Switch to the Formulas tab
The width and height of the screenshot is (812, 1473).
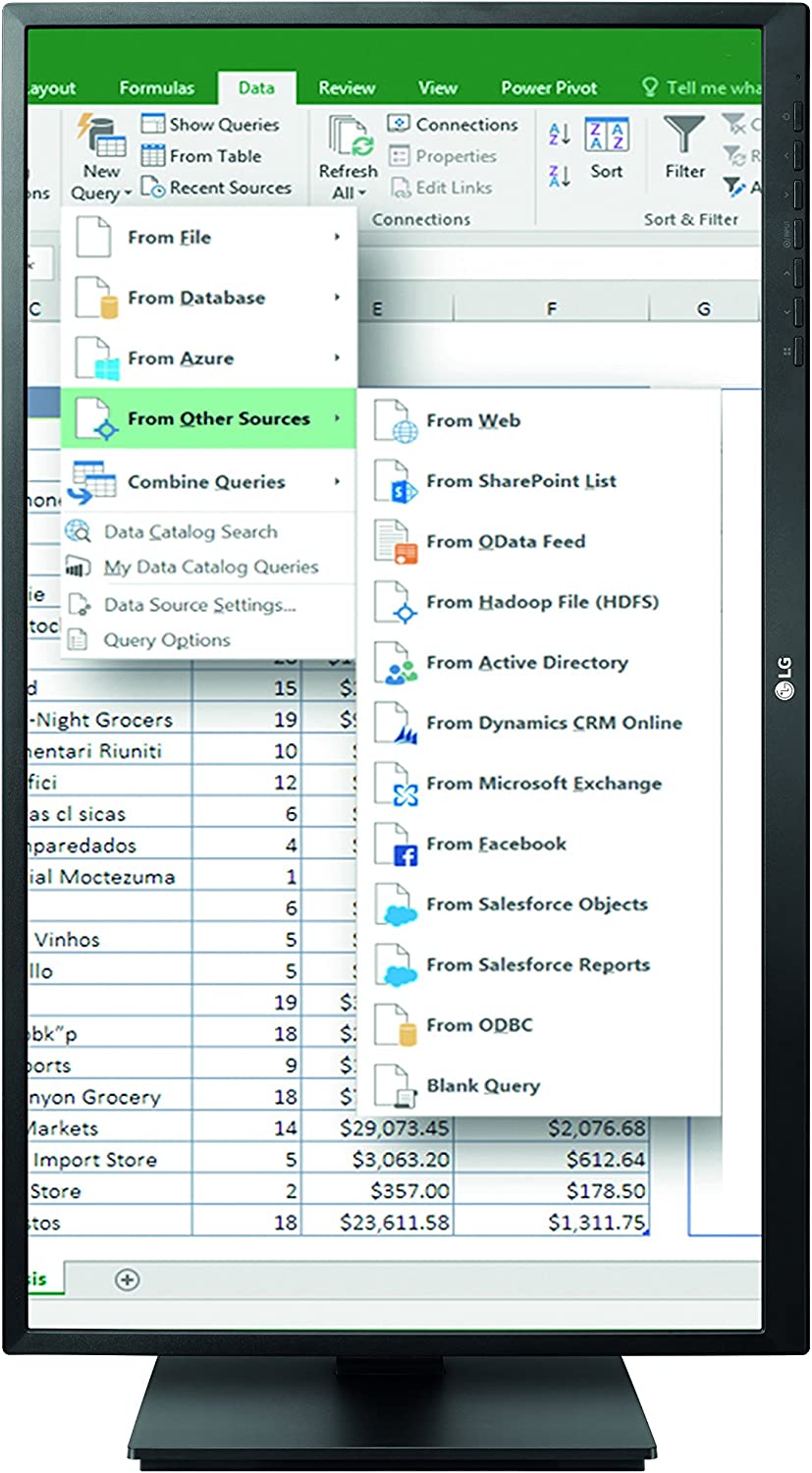[157, 88]
